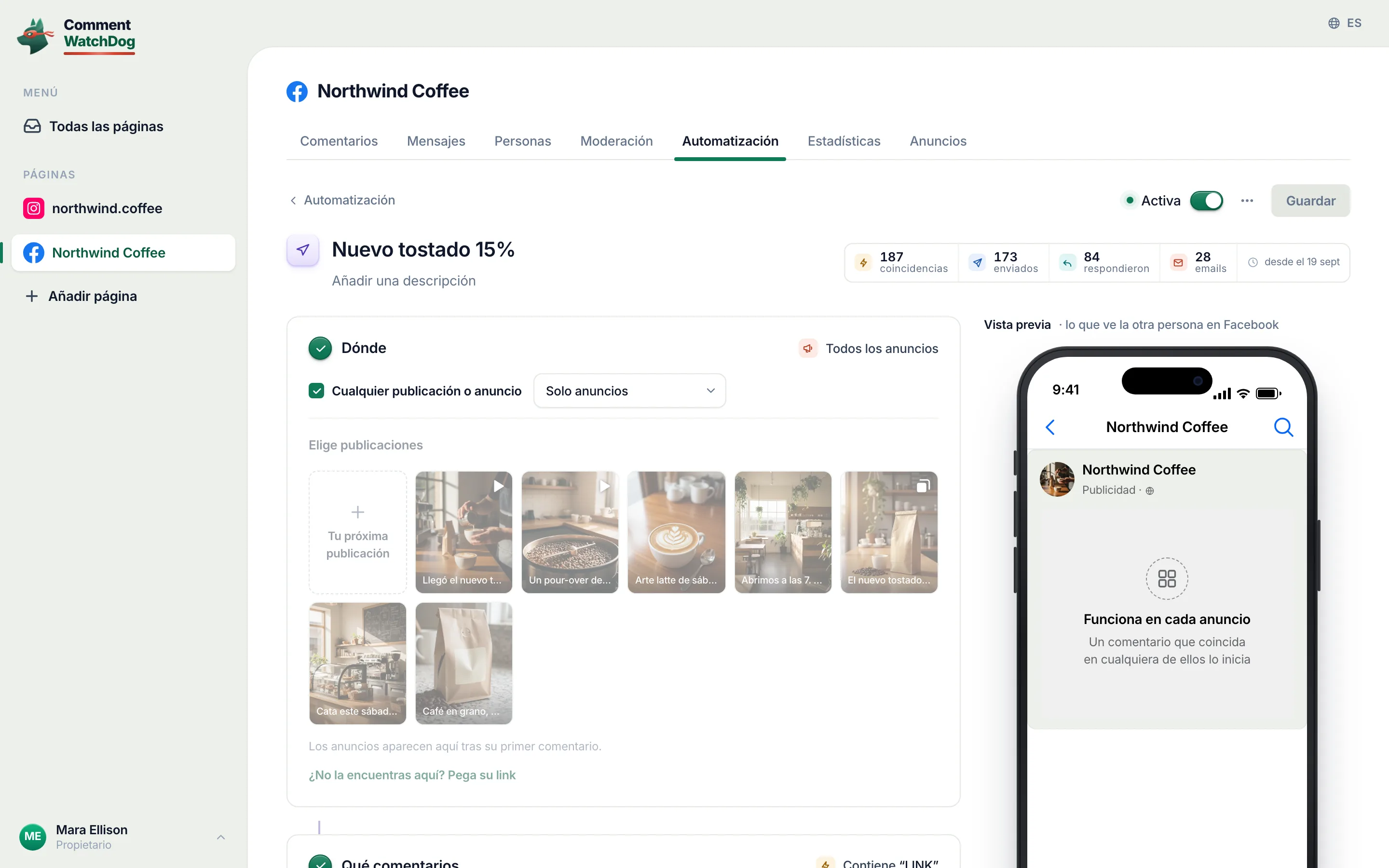Toggle the Activa automation switch
1389x868 pixels.
1206,200
